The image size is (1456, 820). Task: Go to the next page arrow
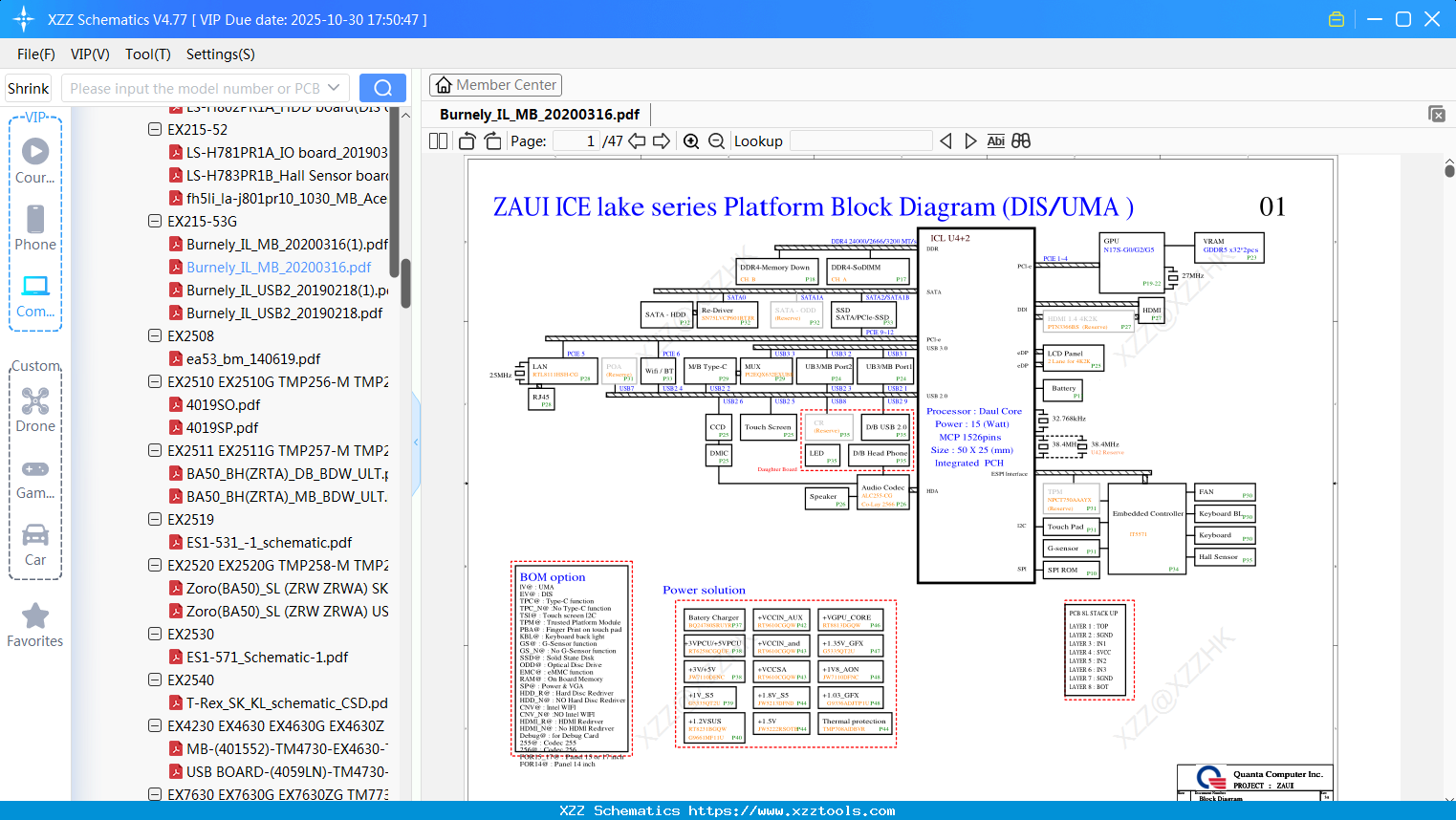(662, 141)
